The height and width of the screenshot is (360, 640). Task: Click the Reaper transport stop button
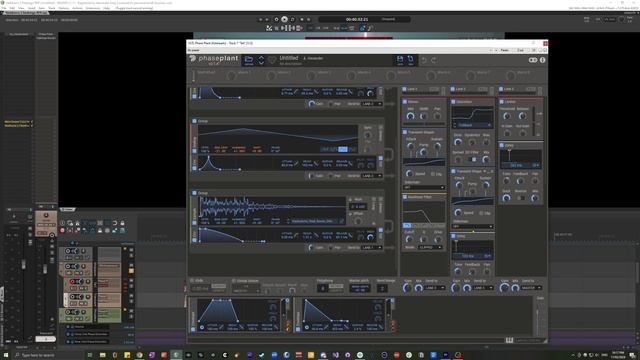302,19
